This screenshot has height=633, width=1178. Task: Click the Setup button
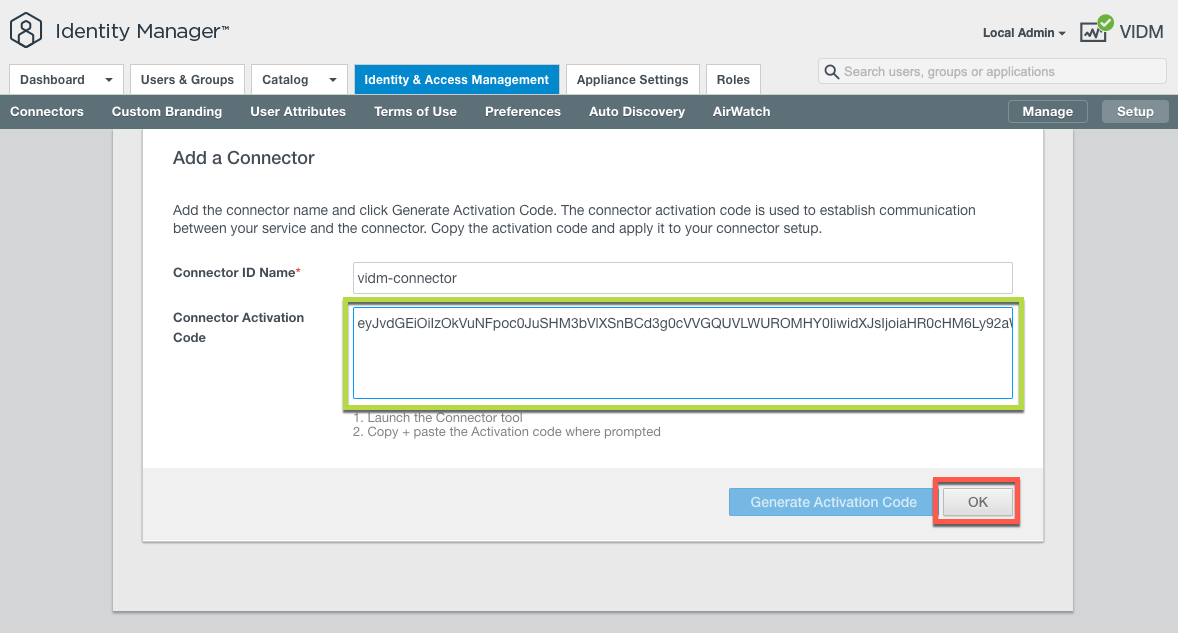(x=1134, y=111)
